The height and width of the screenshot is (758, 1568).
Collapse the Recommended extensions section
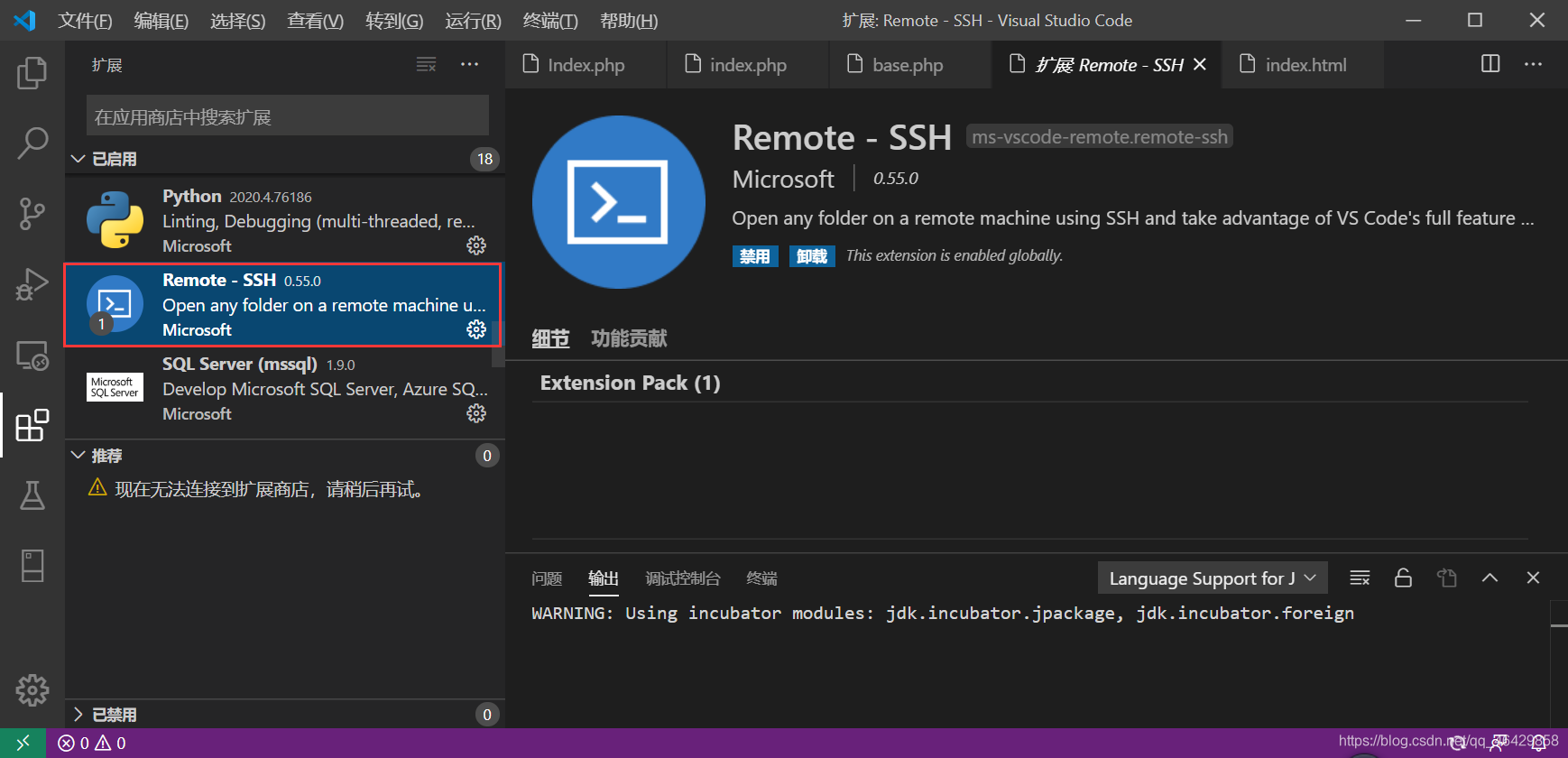pos(78,456)
